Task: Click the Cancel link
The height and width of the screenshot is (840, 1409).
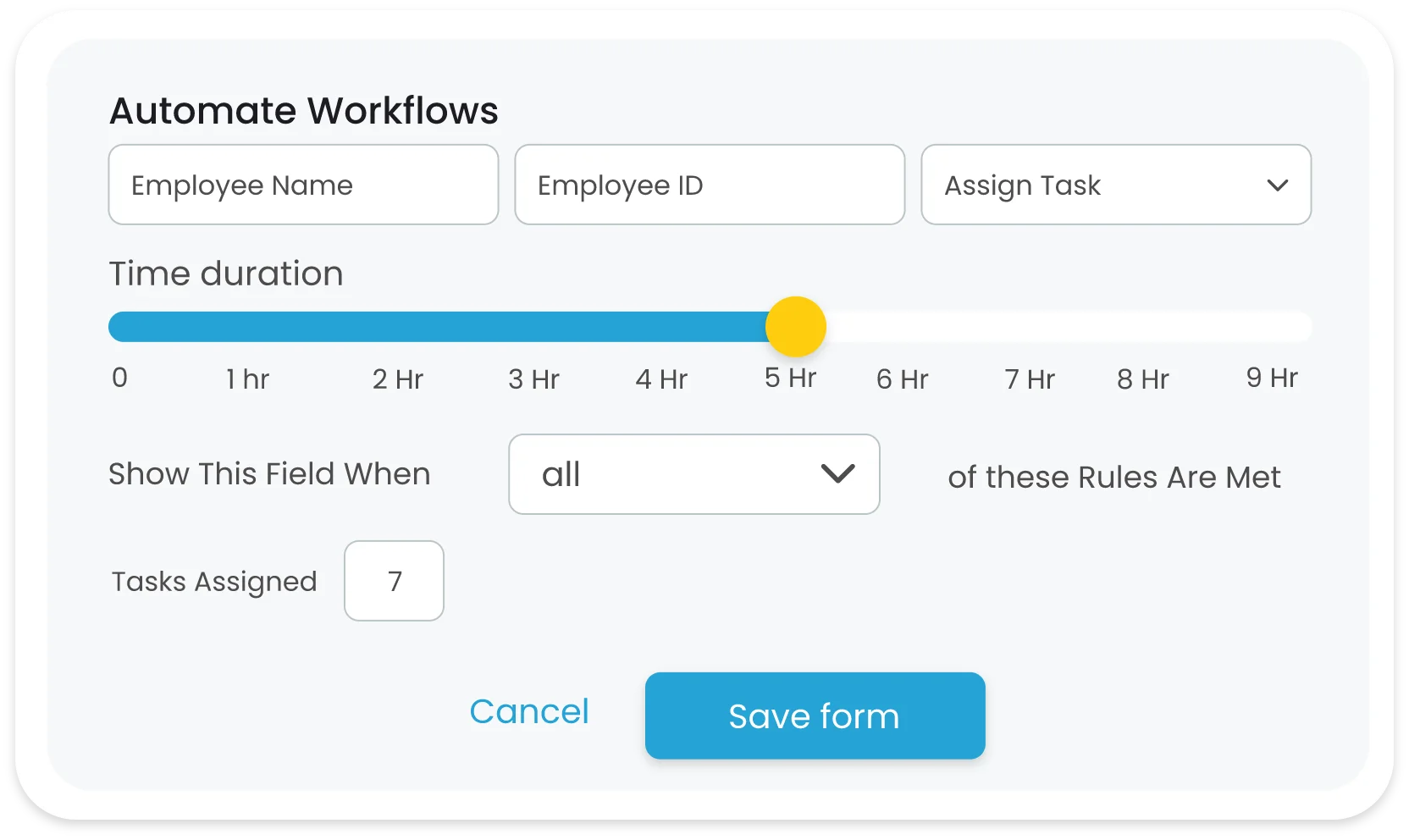Action: [x=529, y=712]
